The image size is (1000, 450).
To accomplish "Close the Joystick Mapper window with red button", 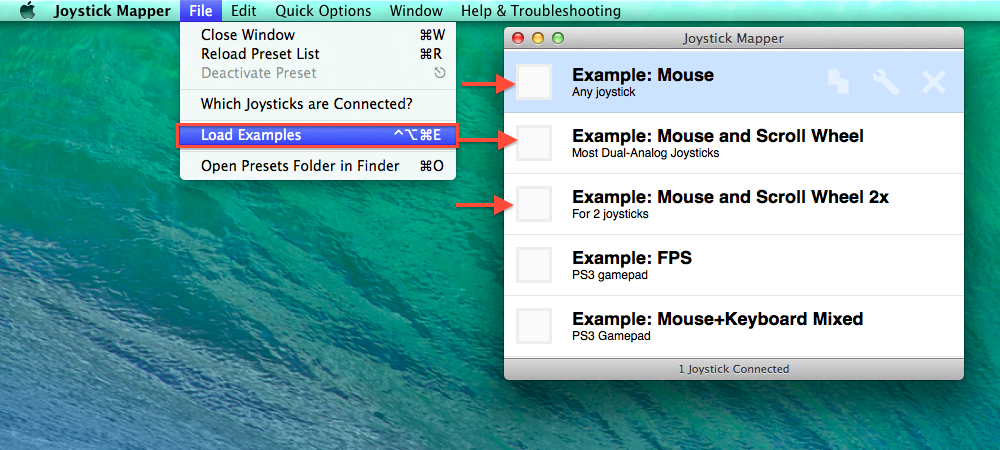I will pyautogui.click(x=518, y=38).
